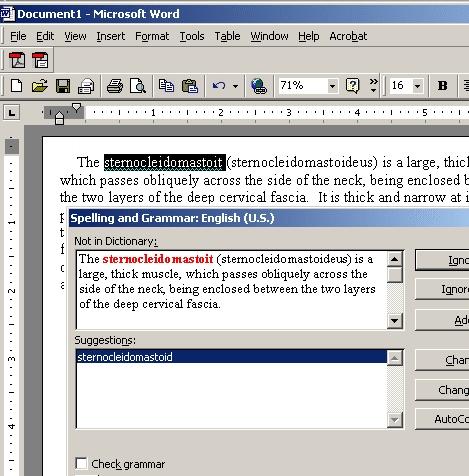The height and width of the screenshot is (476, 469).
Task: Open the Table menu
Action: tap(227, 36)
